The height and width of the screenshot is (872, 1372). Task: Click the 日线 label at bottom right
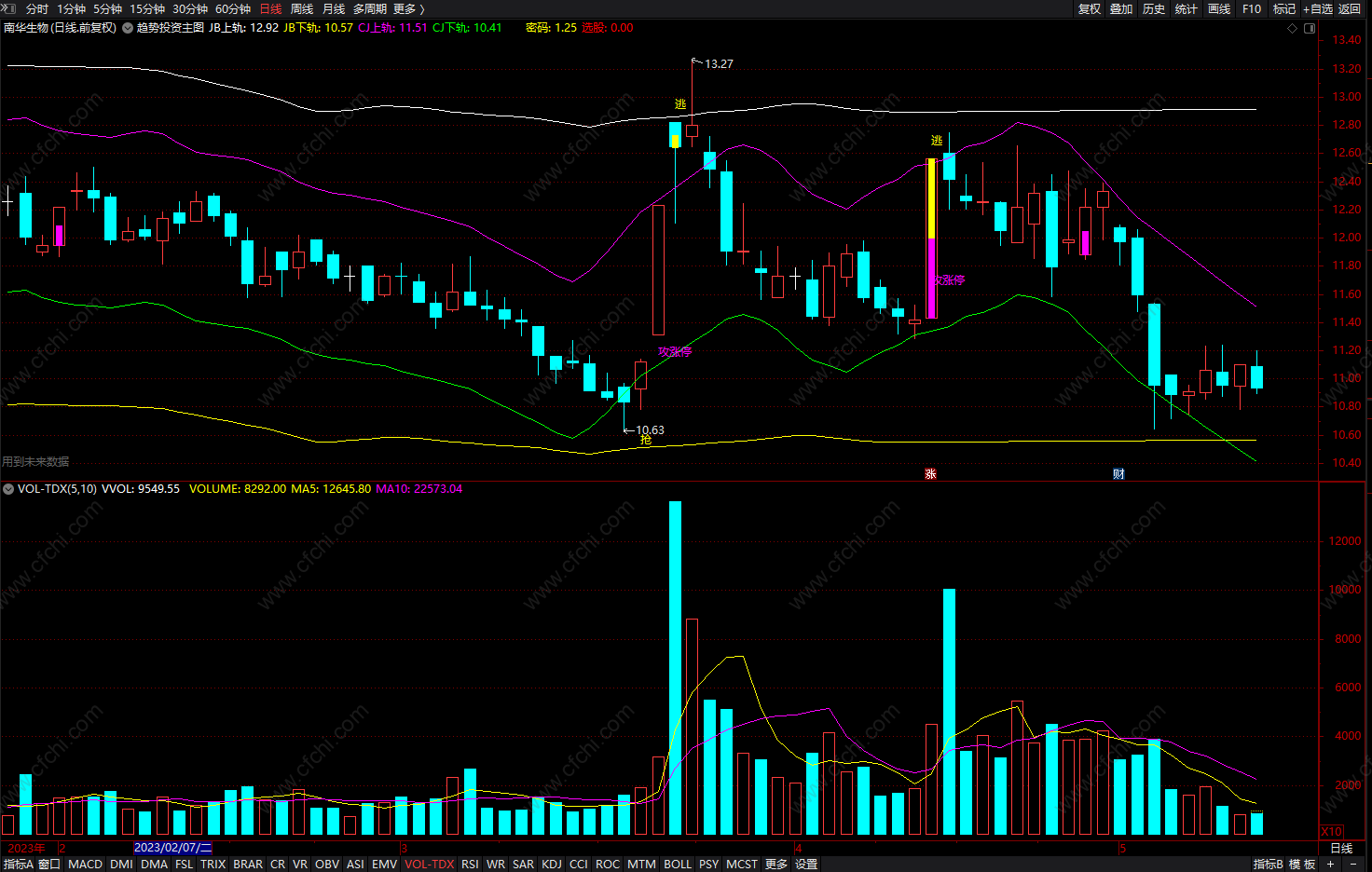pyautogui.click(x=1341, y=849)
